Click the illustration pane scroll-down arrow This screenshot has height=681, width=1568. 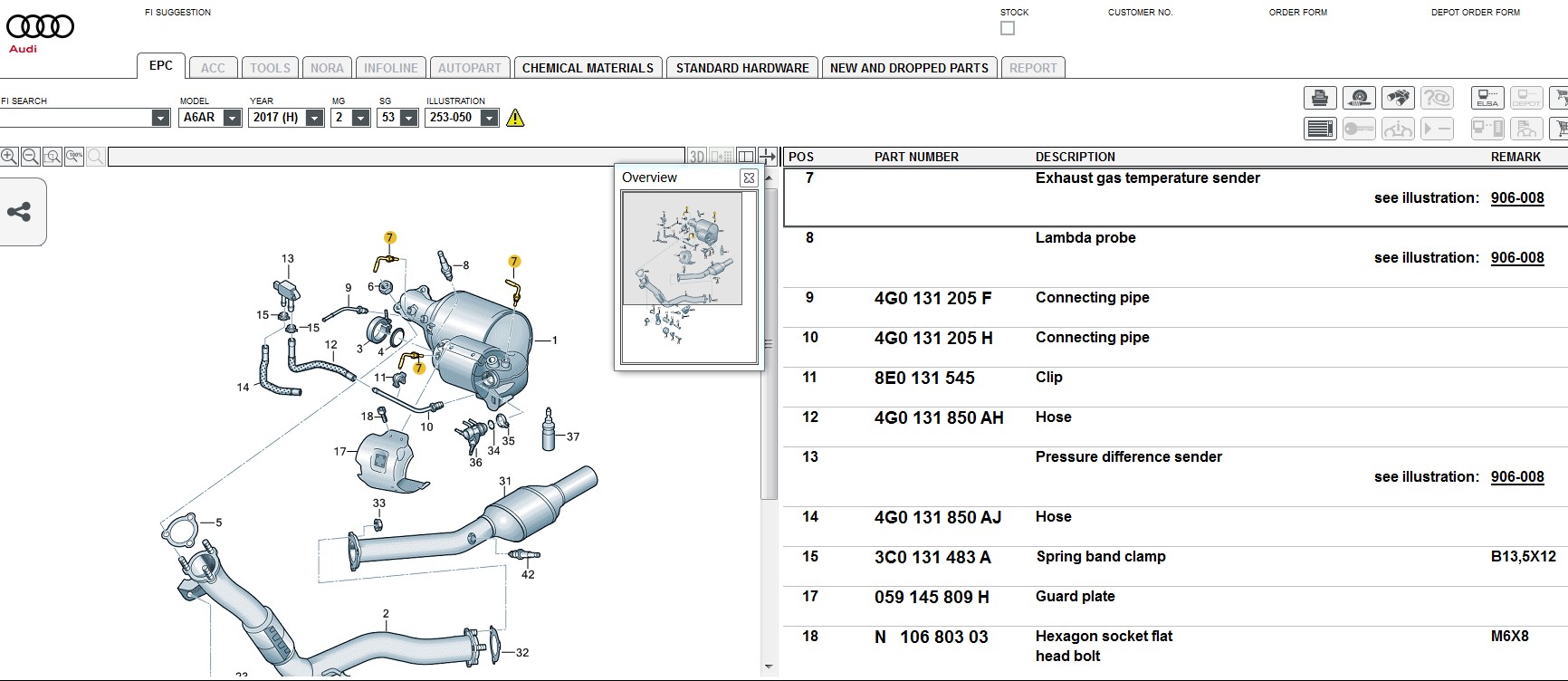[x=769, y=667]
